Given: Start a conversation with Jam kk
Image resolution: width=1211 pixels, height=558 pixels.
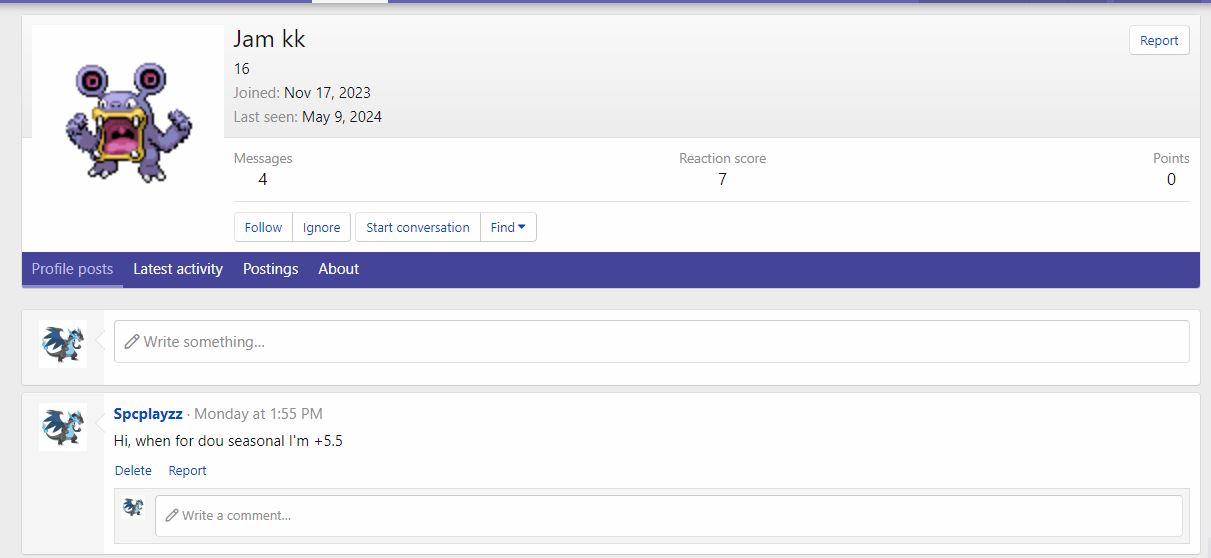Looking at the screenshot, I should coord(417,227).
